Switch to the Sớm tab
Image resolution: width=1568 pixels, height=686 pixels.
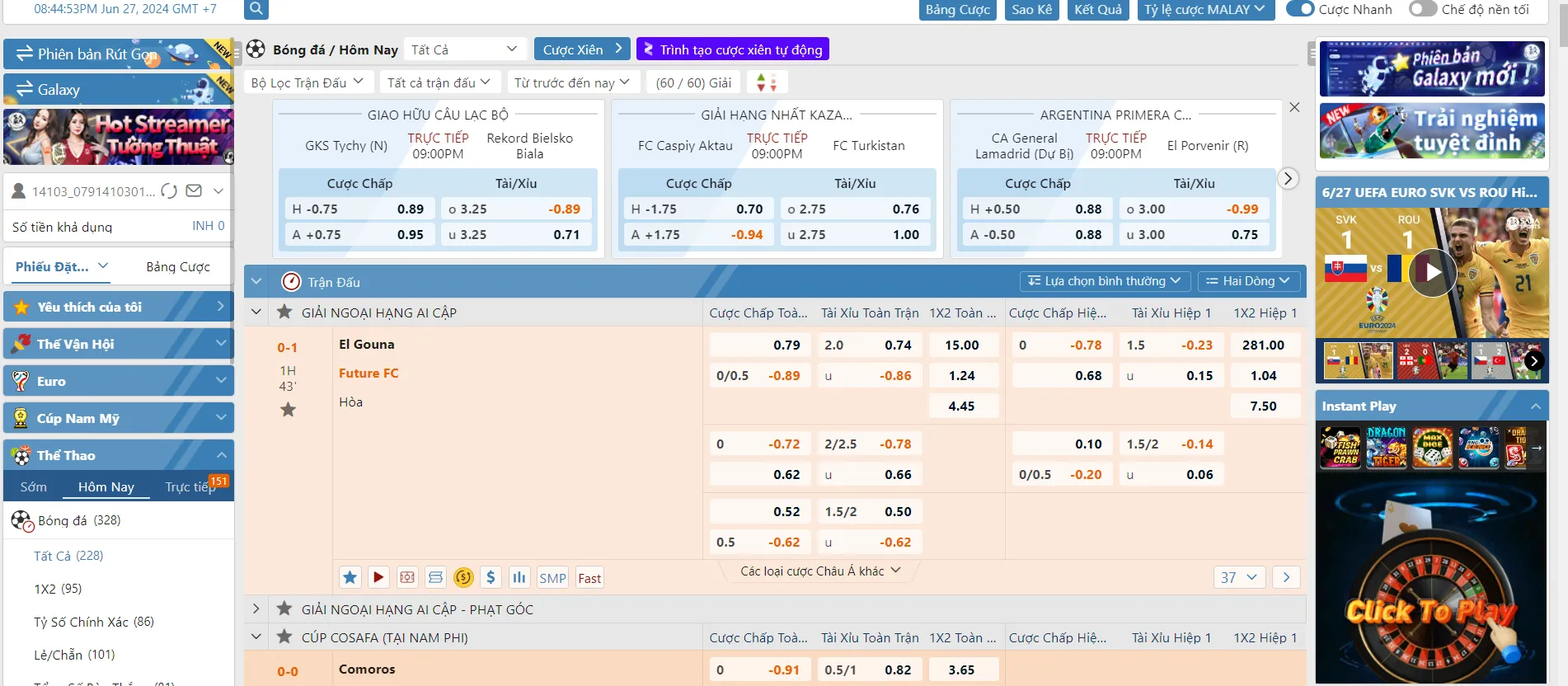pyautogui.click(x=34, y=486)
